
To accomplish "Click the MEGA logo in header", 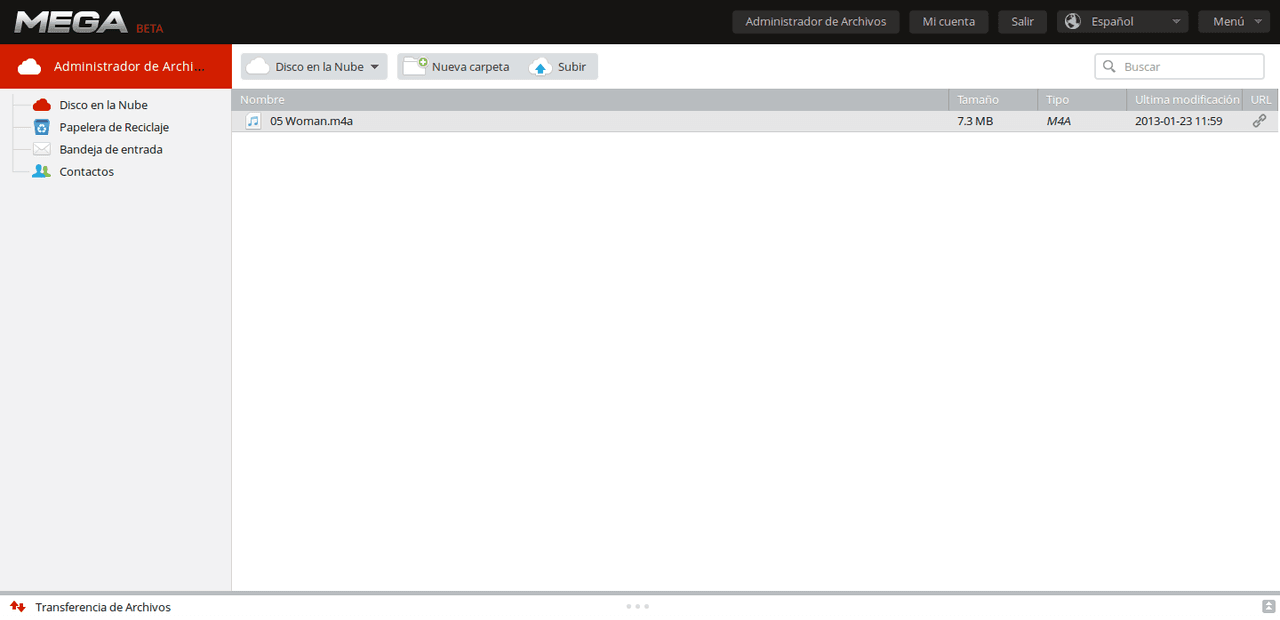I will [x=71, y=22].
